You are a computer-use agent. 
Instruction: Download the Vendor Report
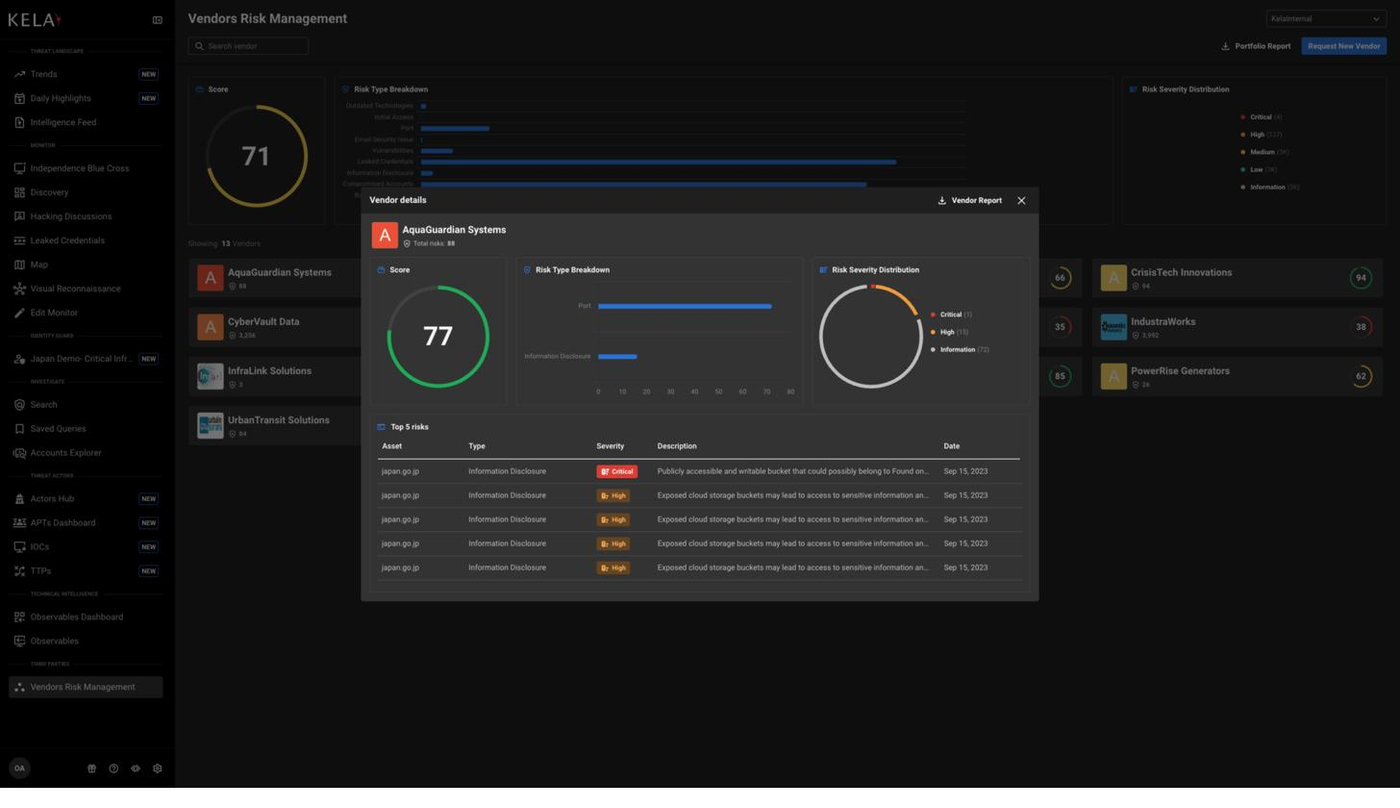[x=969, y=200]
